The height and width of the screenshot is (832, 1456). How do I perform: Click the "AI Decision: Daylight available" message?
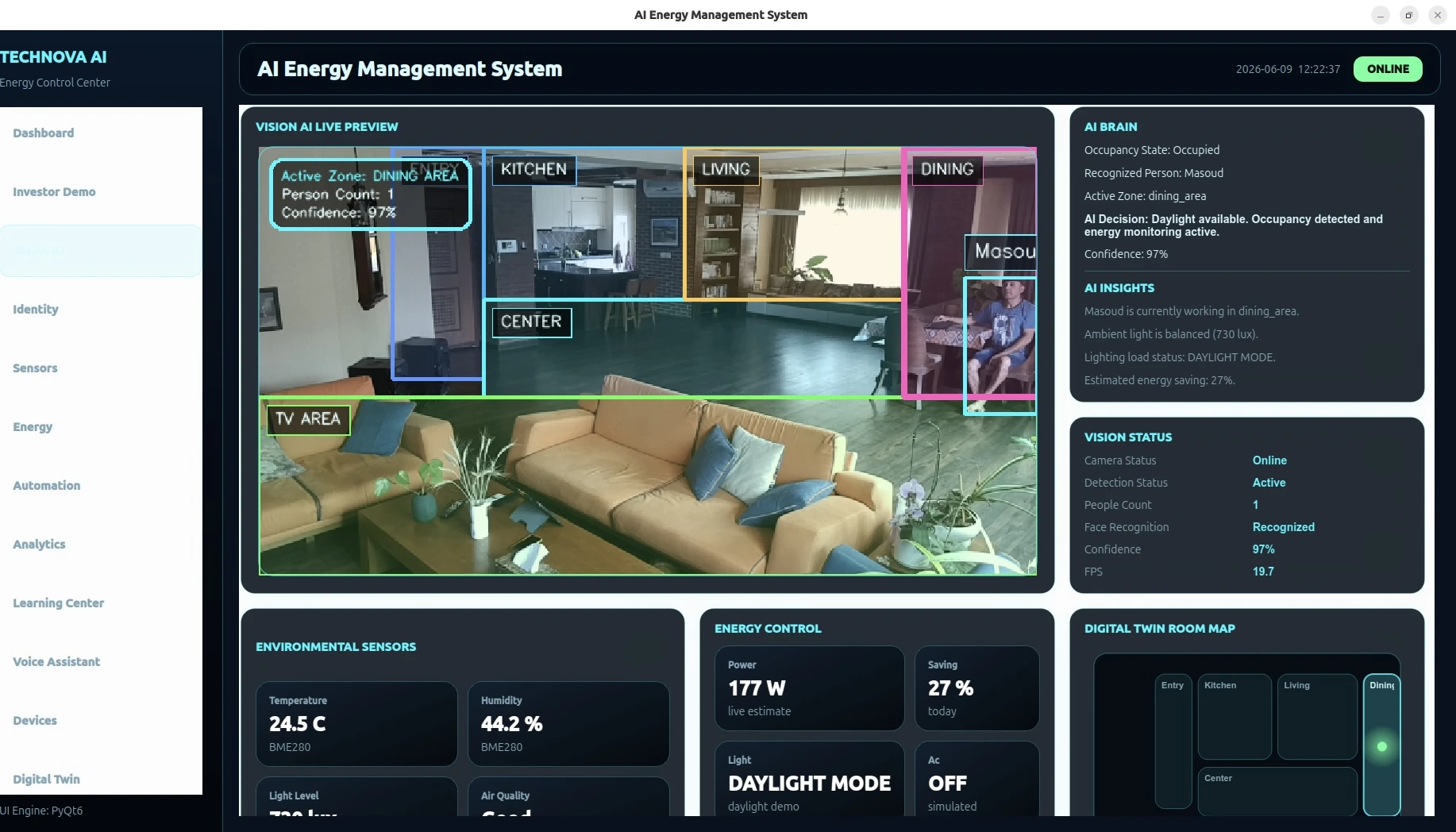click(1234, 225)
